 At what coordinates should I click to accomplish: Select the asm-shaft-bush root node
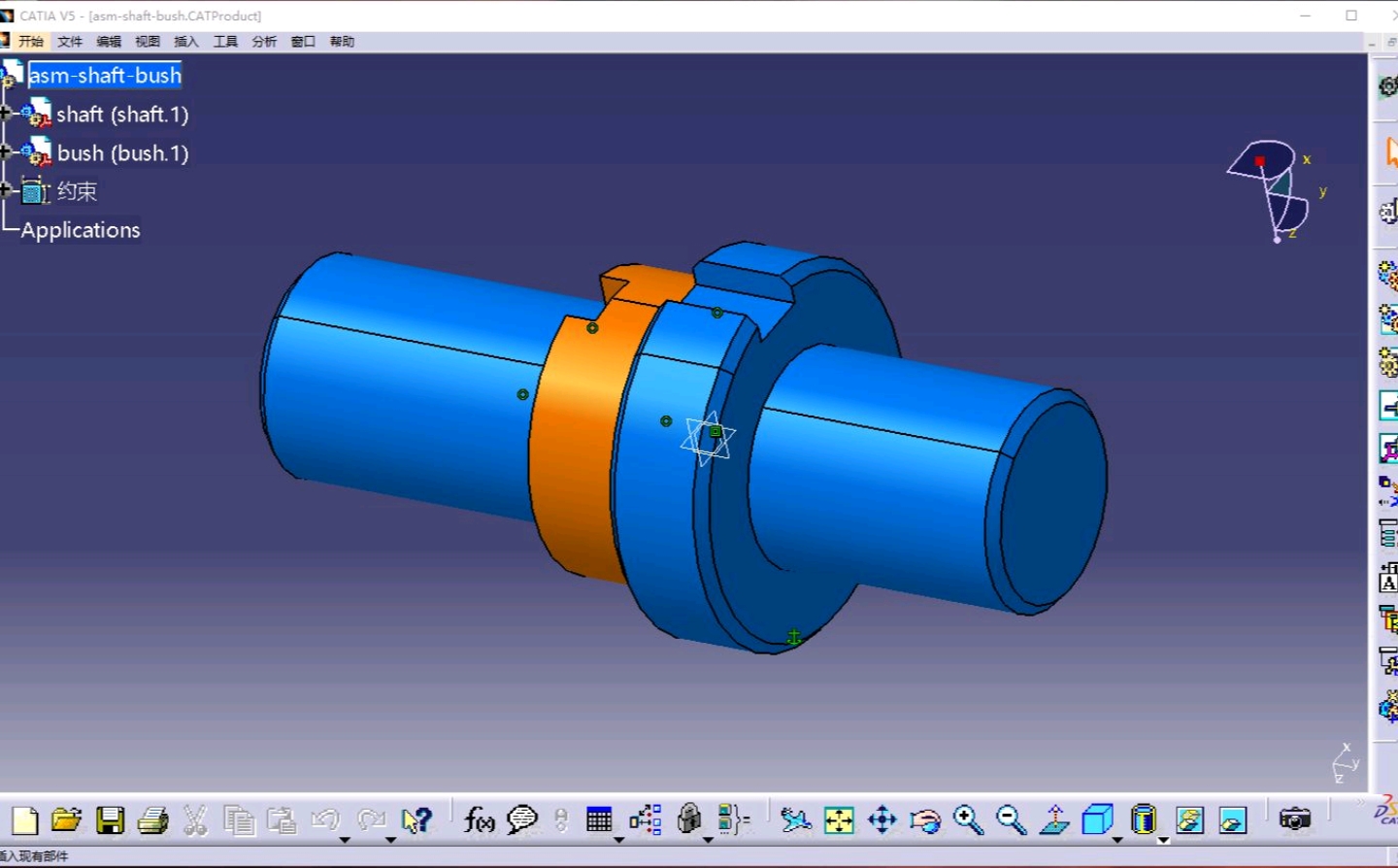pyautogui.click(x=105, y=76)
